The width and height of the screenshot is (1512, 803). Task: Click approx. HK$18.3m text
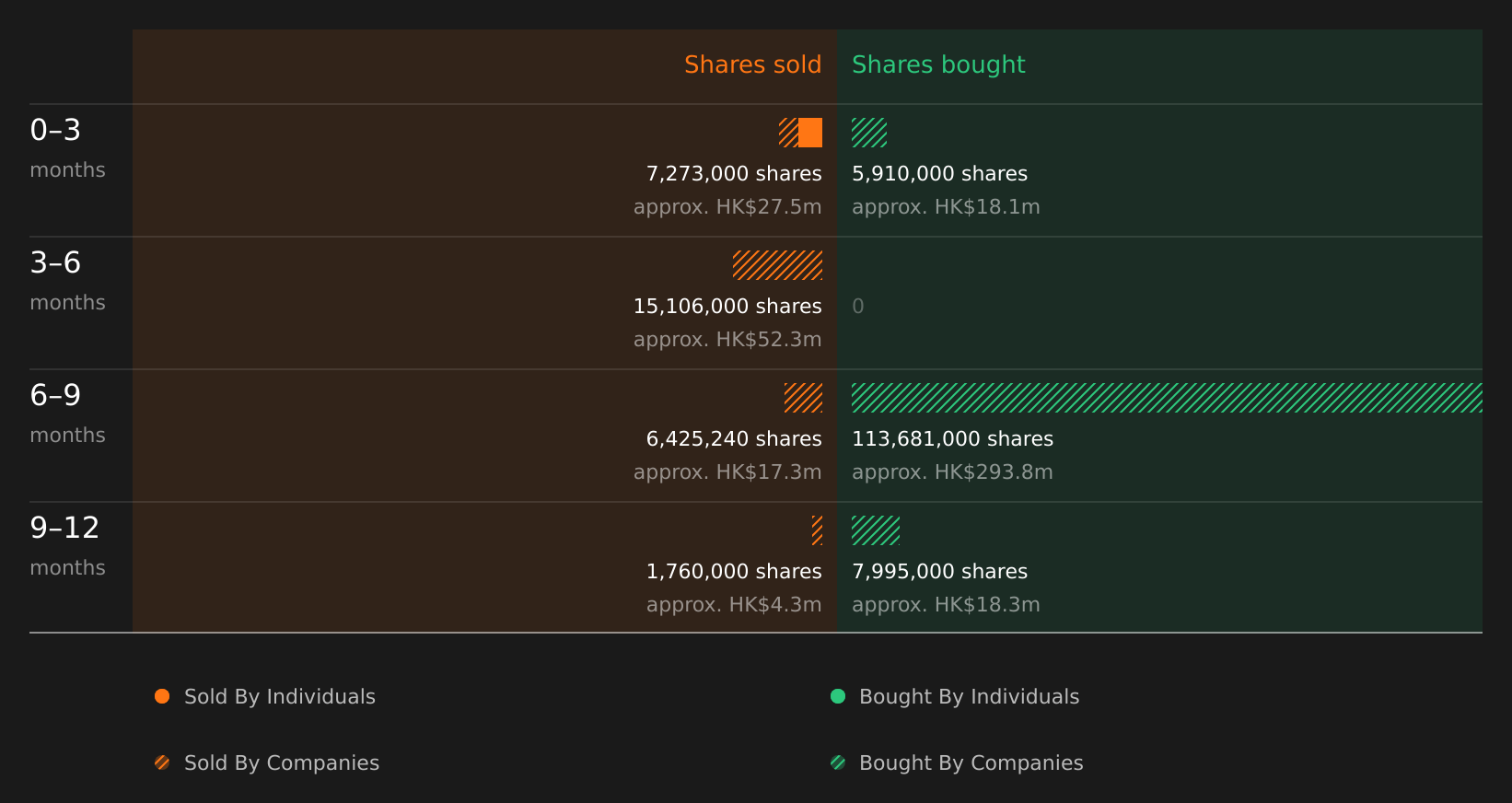[x=946, y=605]
